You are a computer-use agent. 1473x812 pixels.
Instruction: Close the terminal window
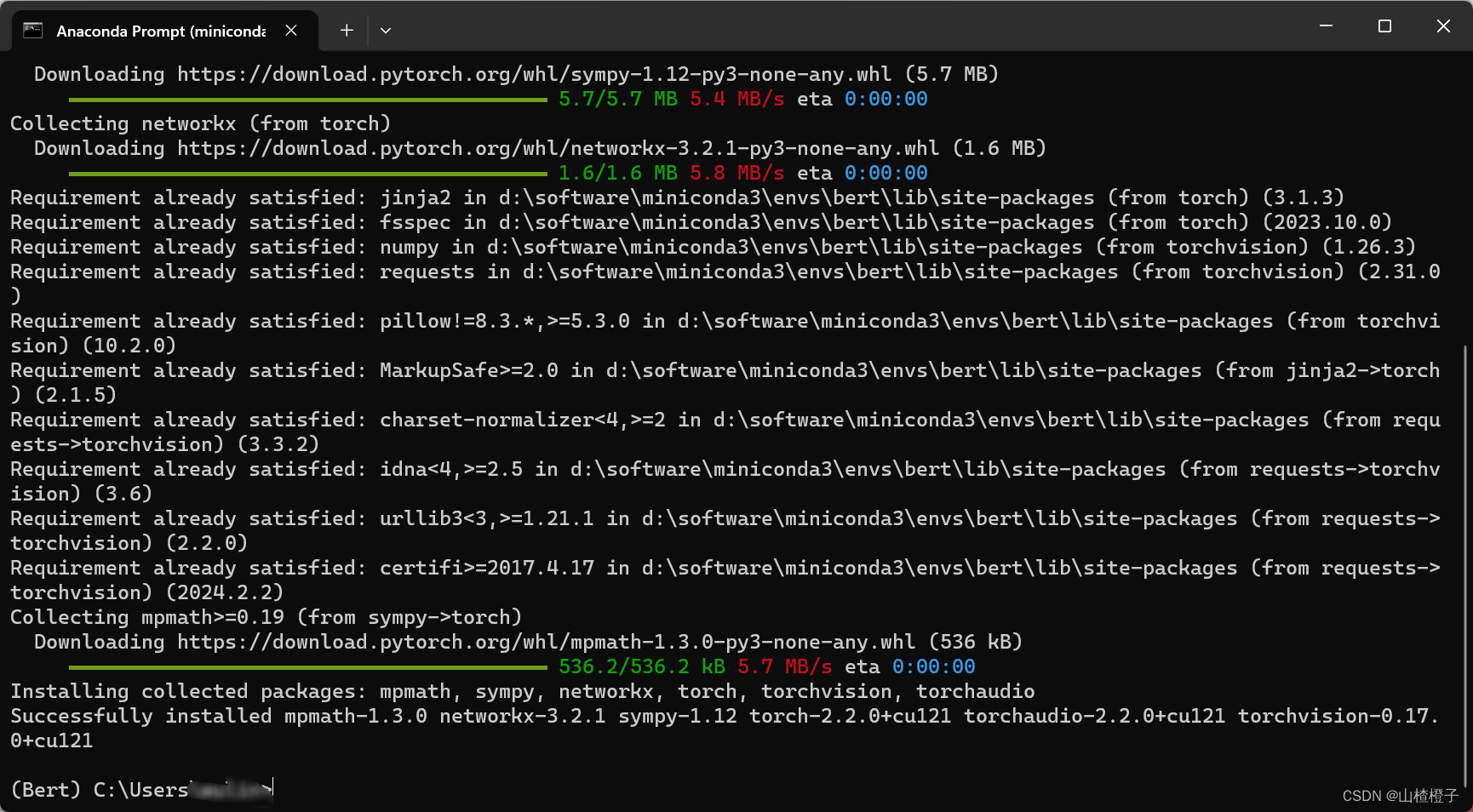click(1443, 26)
